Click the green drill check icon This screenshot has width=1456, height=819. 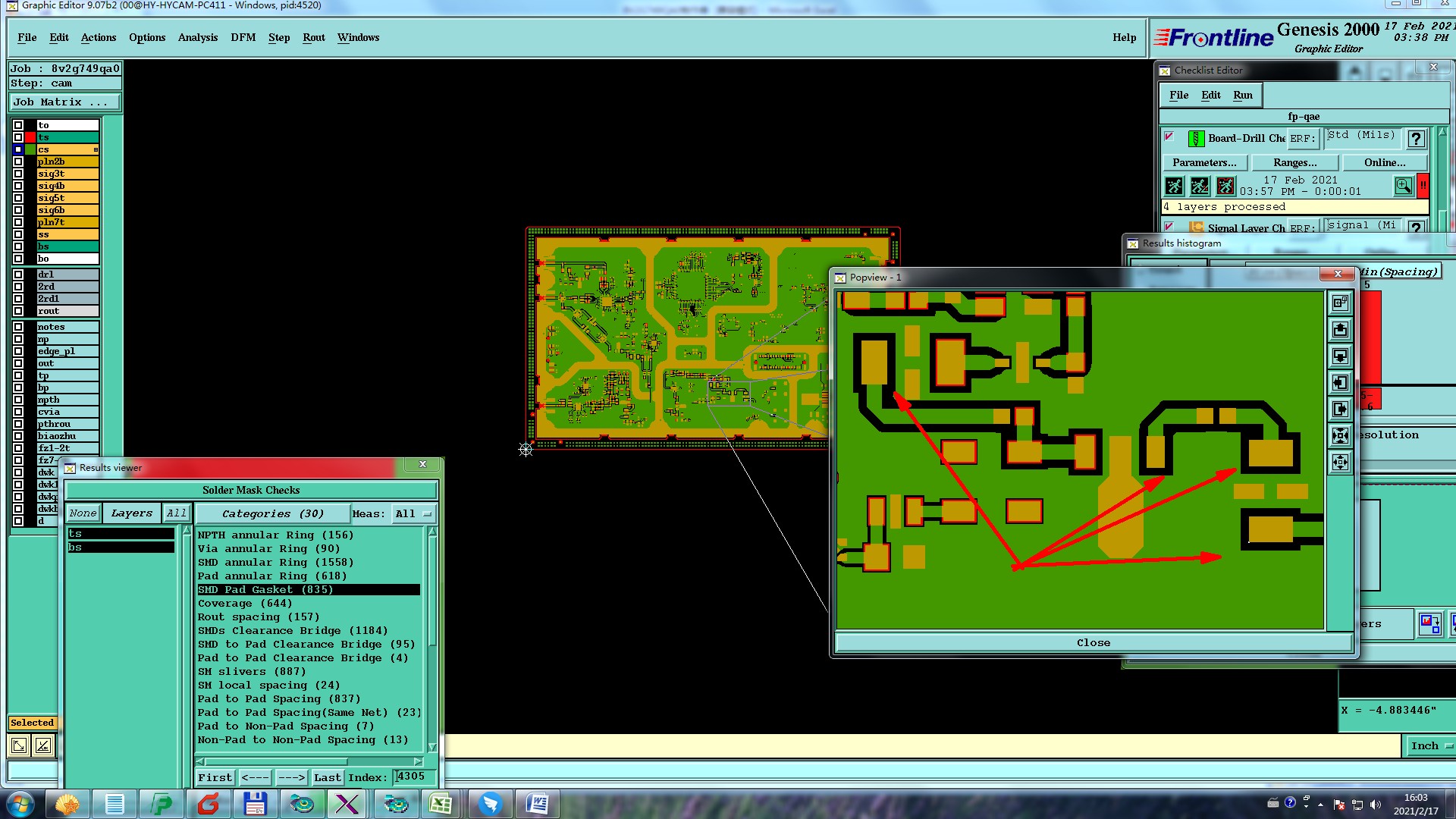pos(1196,139)
